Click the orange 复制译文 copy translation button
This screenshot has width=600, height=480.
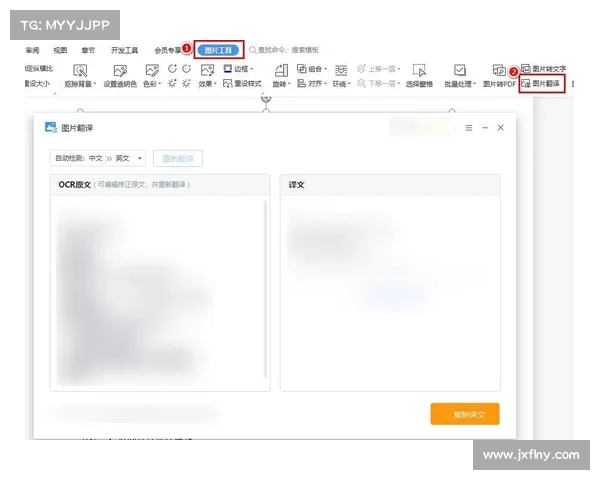click(465, 414)
